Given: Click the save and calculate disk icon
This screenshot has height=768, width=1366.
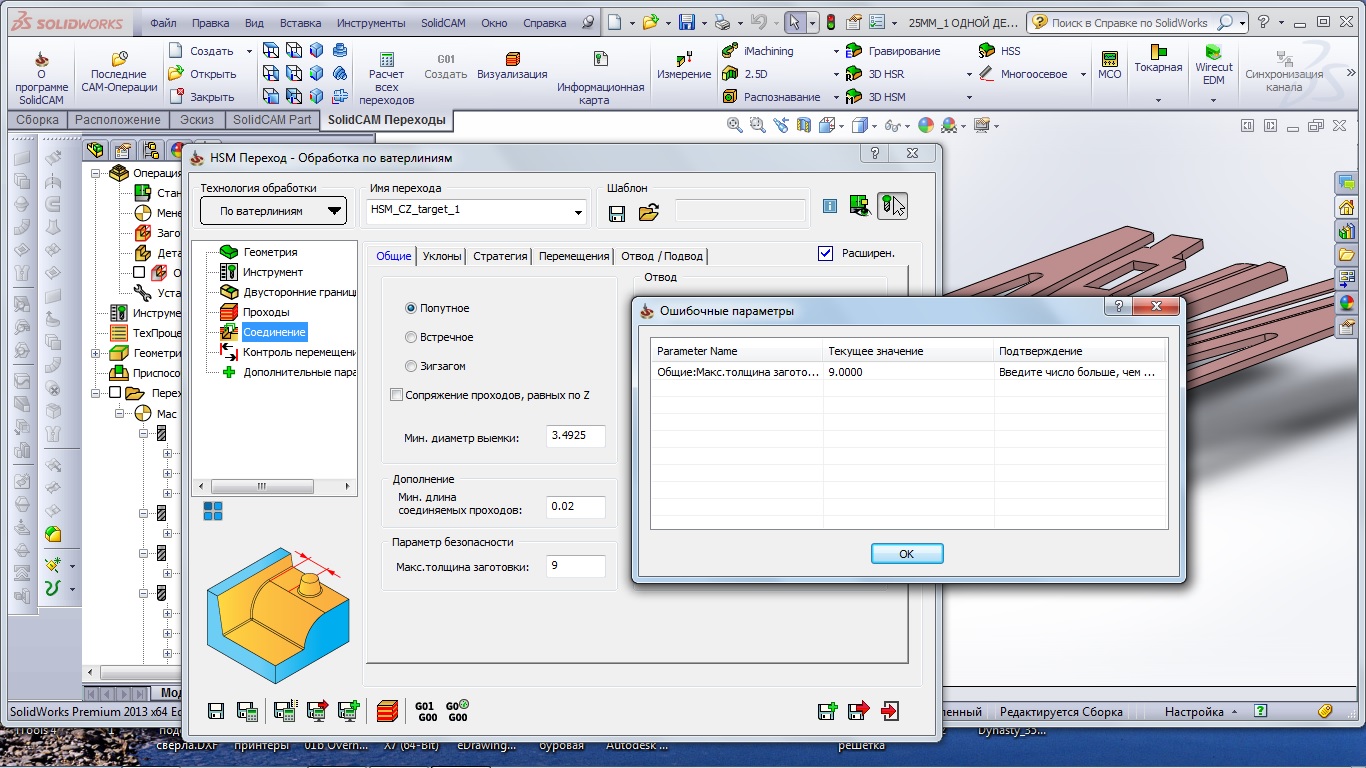Looking at the screenshot, I should [247, 711].
